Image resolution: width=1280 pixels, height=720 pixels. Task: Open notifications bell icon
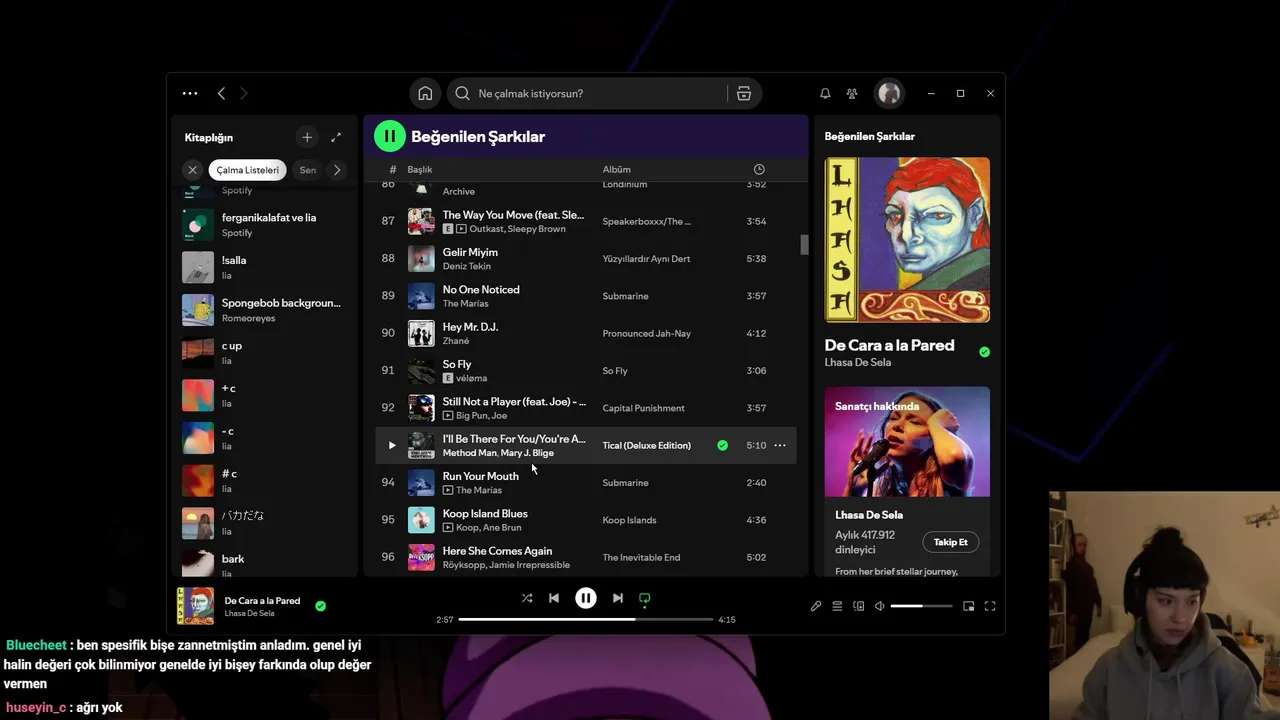tap(825, 93)
